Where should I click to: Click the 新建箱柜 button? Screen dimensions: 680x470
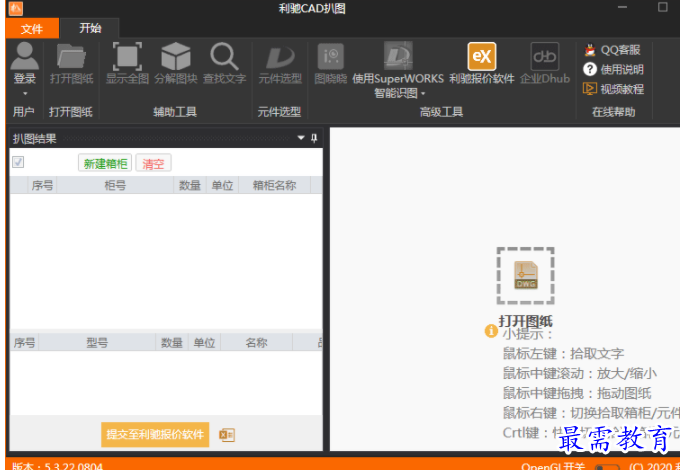point(105,163)
